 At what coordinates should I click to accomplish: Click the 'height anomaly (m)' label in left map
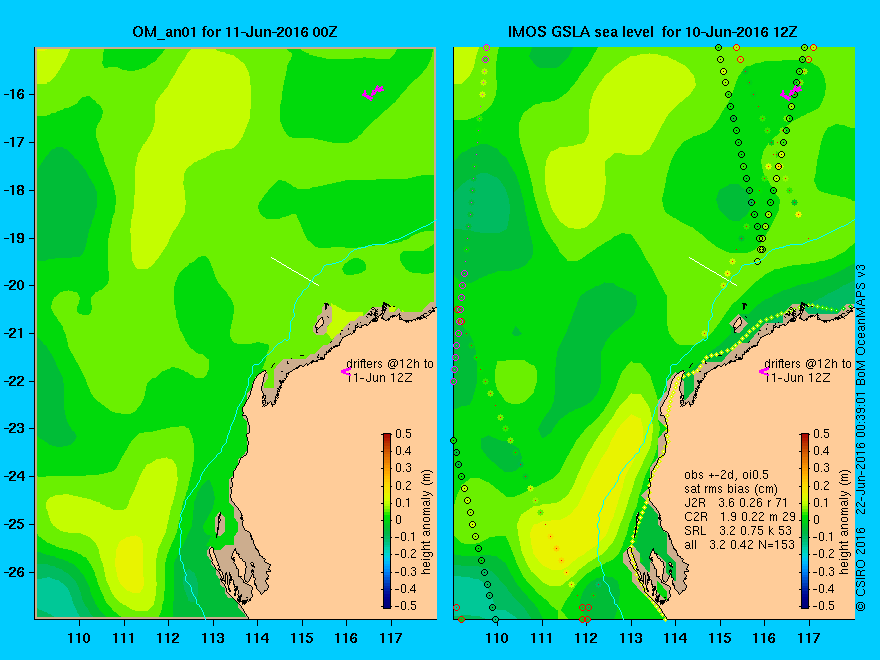[x=427, y=521]
